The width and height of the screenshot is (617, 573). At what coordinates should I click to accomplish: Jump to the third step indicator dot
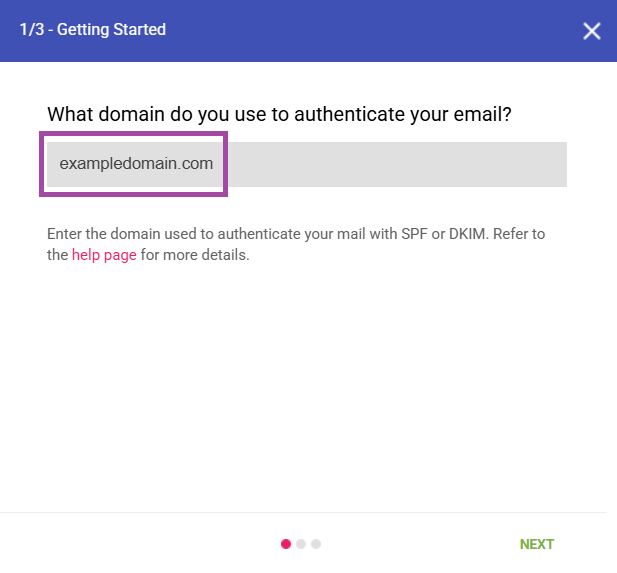[x=316, y=544]
